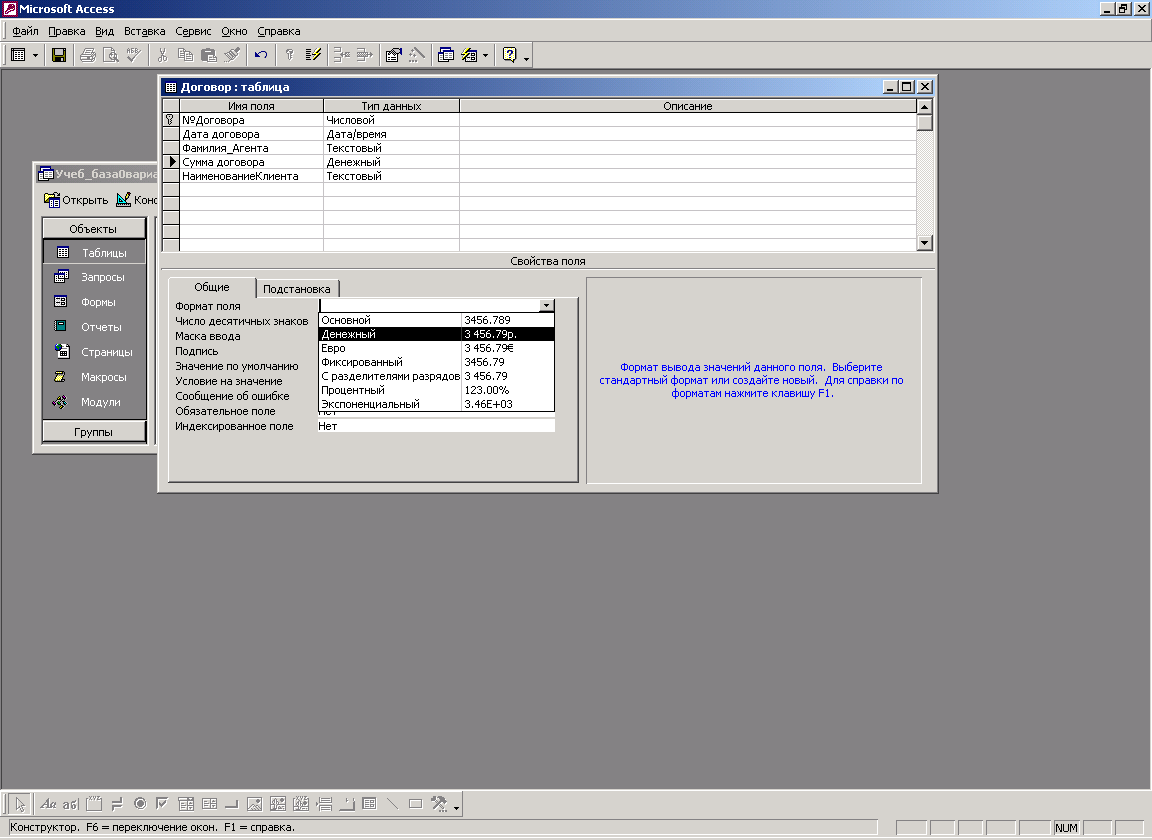Choose Процентный format from the list

[x=436, y=390]
